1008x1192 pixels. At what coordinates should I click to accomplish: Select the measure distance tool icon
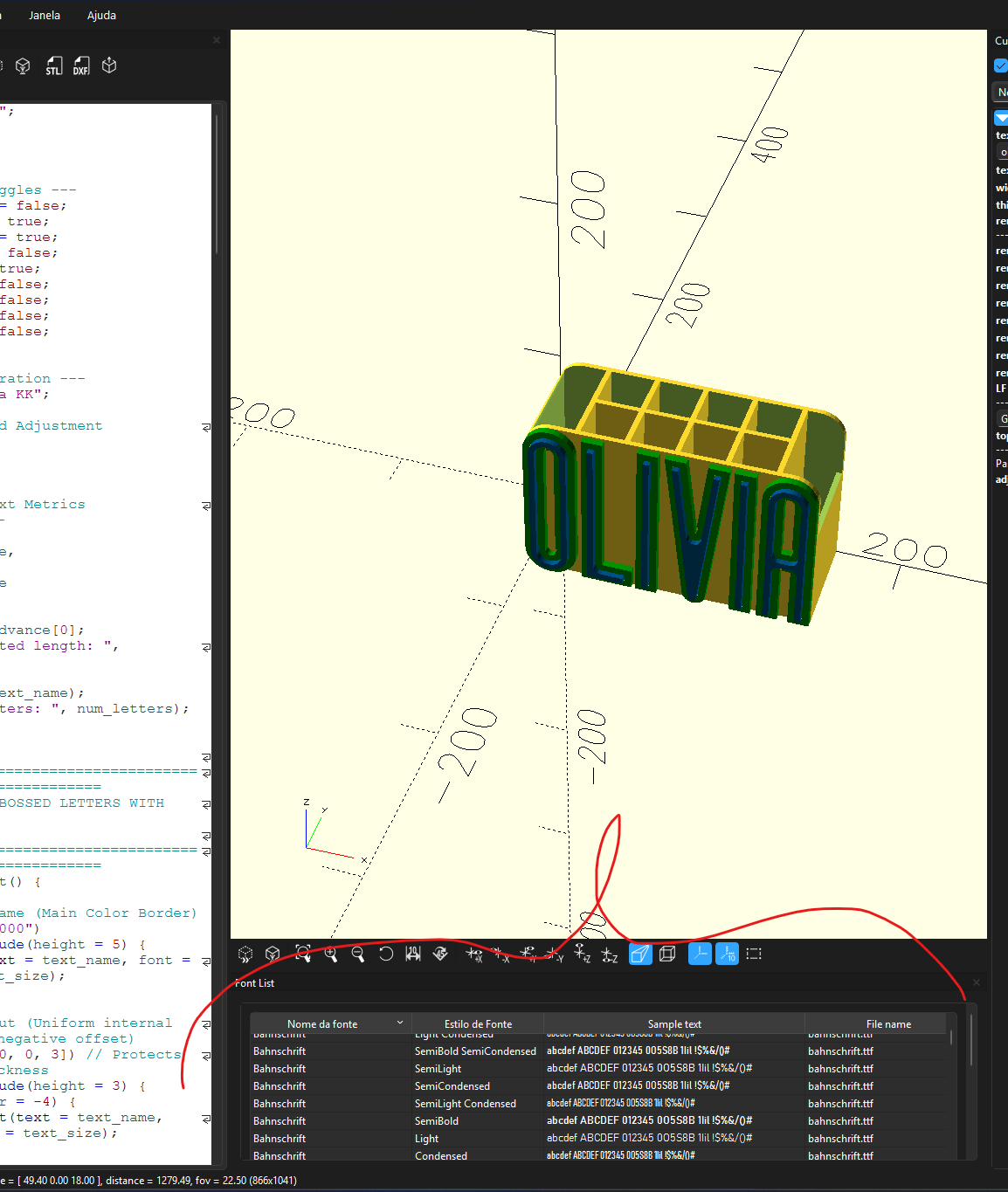(x=413, y=954)
